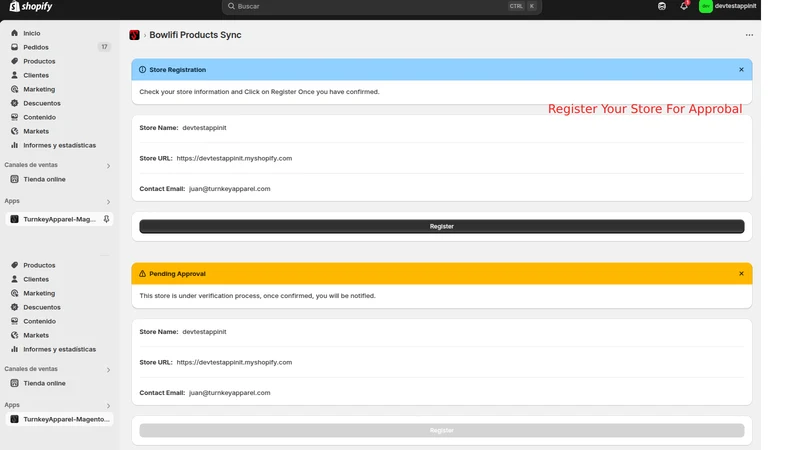Click the tag icon of Productos under Pedidos
This screenshot has height=450, width=800.
(x=14, y=61)
